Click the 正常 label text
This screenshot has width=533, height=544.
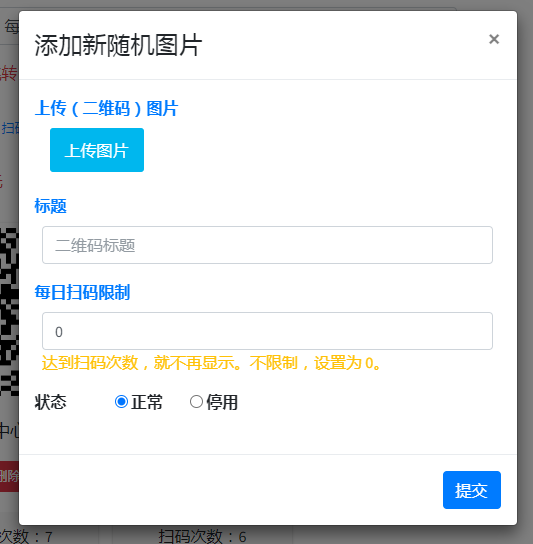tap(147, 402)
